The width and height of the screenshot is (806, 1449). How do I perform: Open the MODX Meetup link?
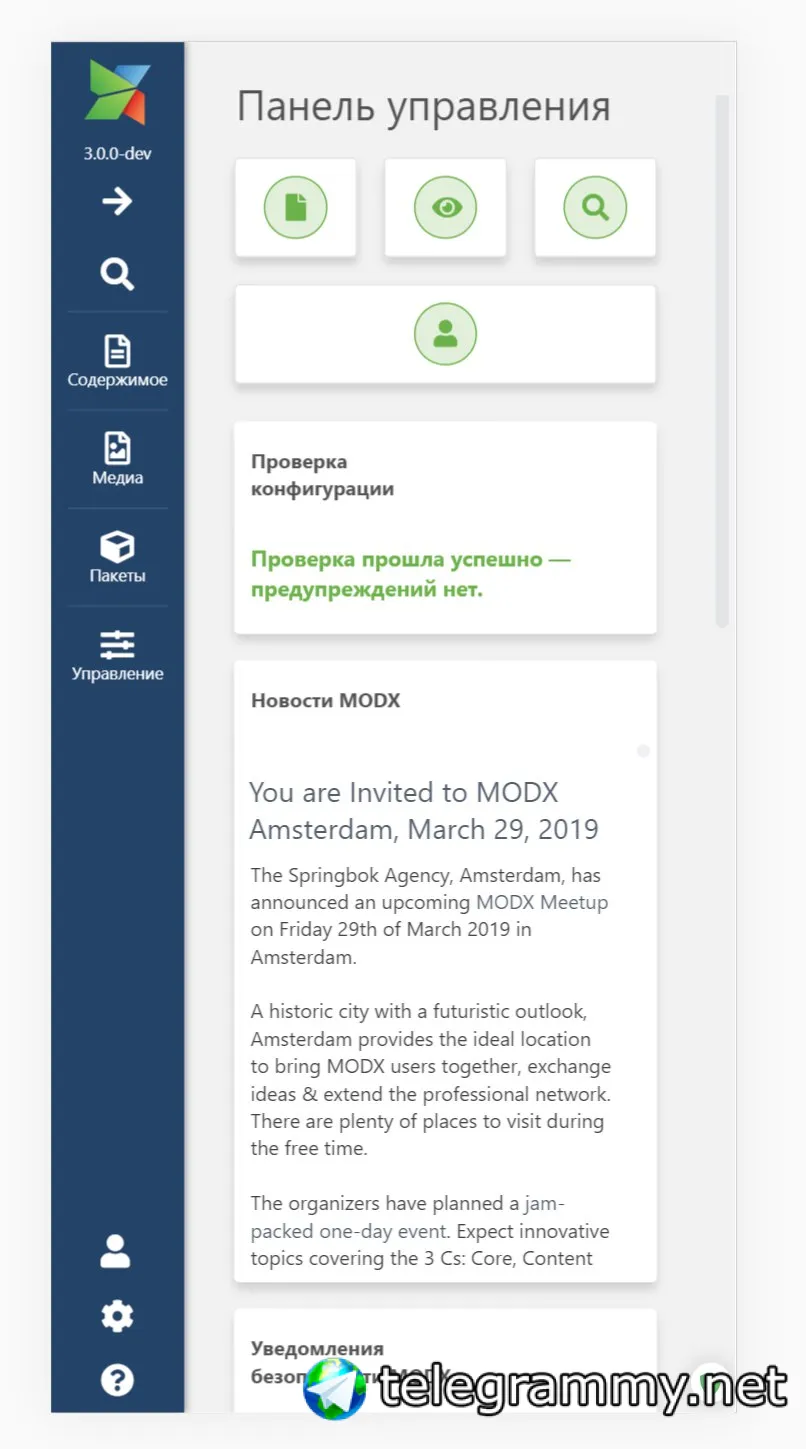click(x=542, y=902)
